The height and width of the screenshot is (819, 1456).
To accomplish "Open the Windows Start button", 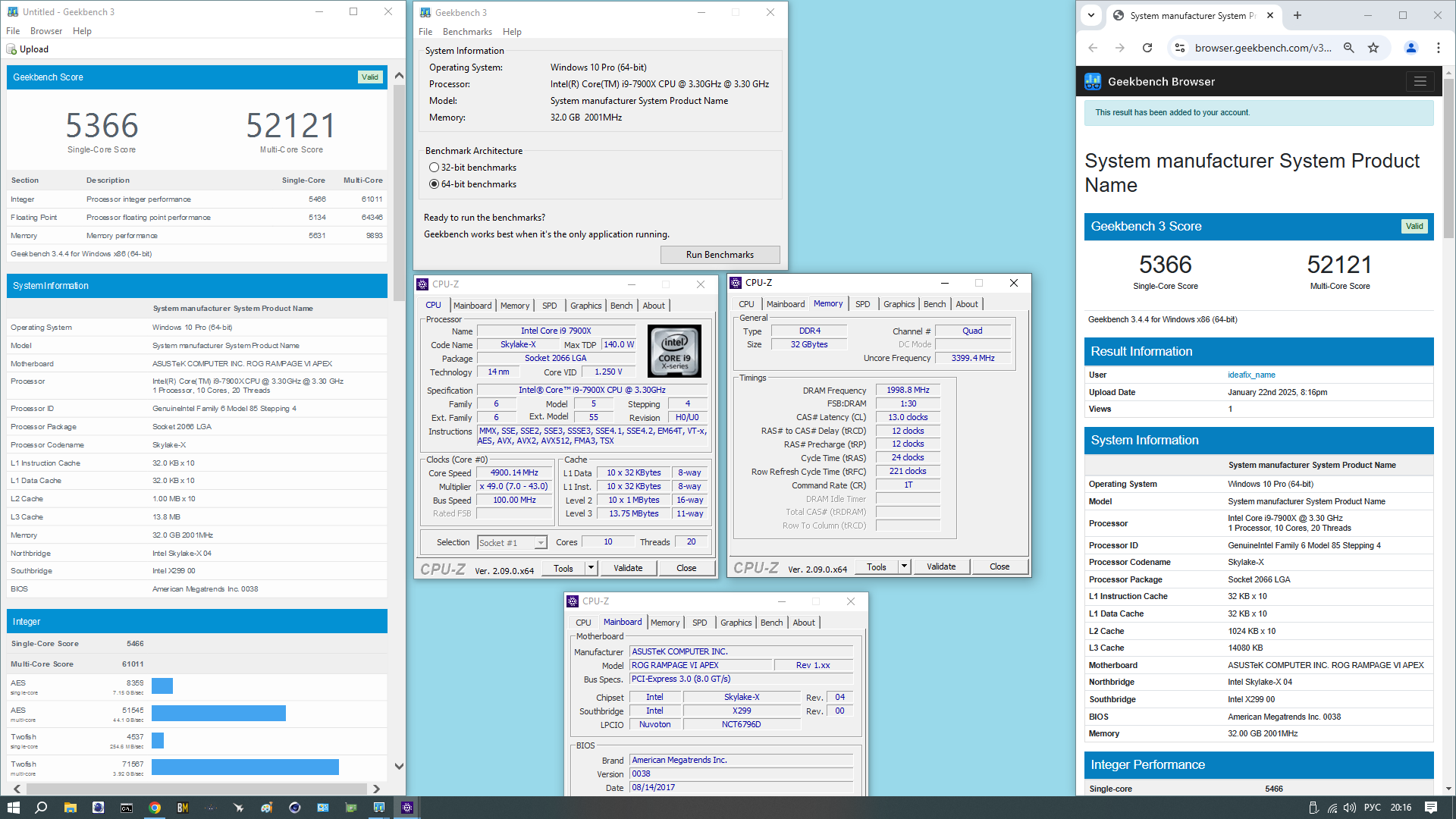I will click(x=13, y=808).
